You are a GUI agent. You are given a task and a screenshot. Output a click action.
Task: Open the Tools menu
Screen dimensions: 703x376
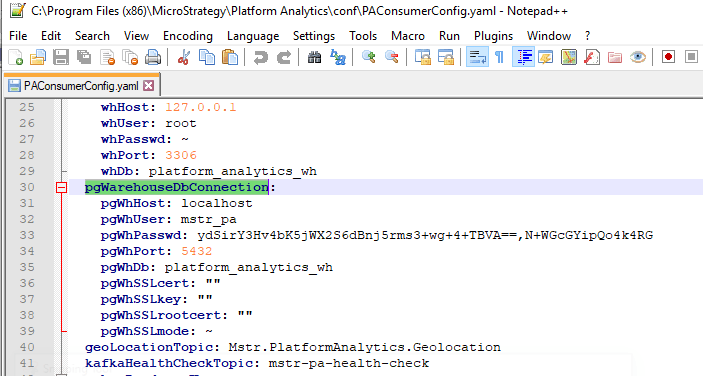click(363, 36)
